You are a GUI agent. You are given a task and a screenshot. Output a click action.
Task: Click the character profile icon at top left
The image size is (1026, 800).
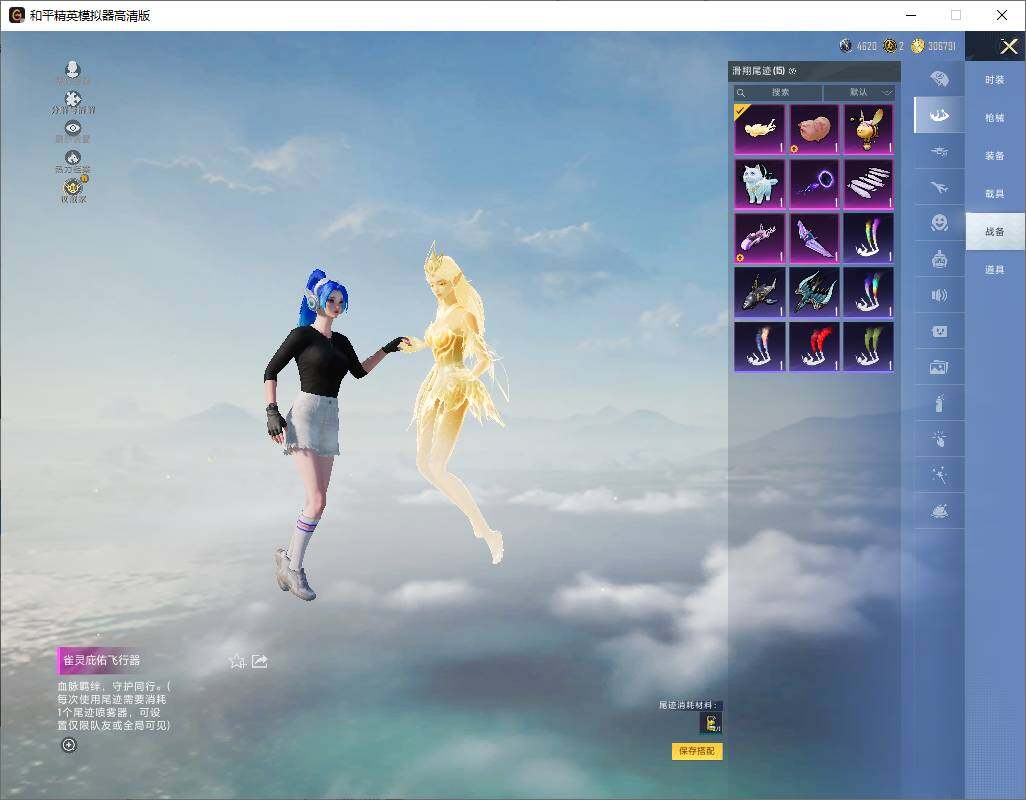click(x=73, y=69)
